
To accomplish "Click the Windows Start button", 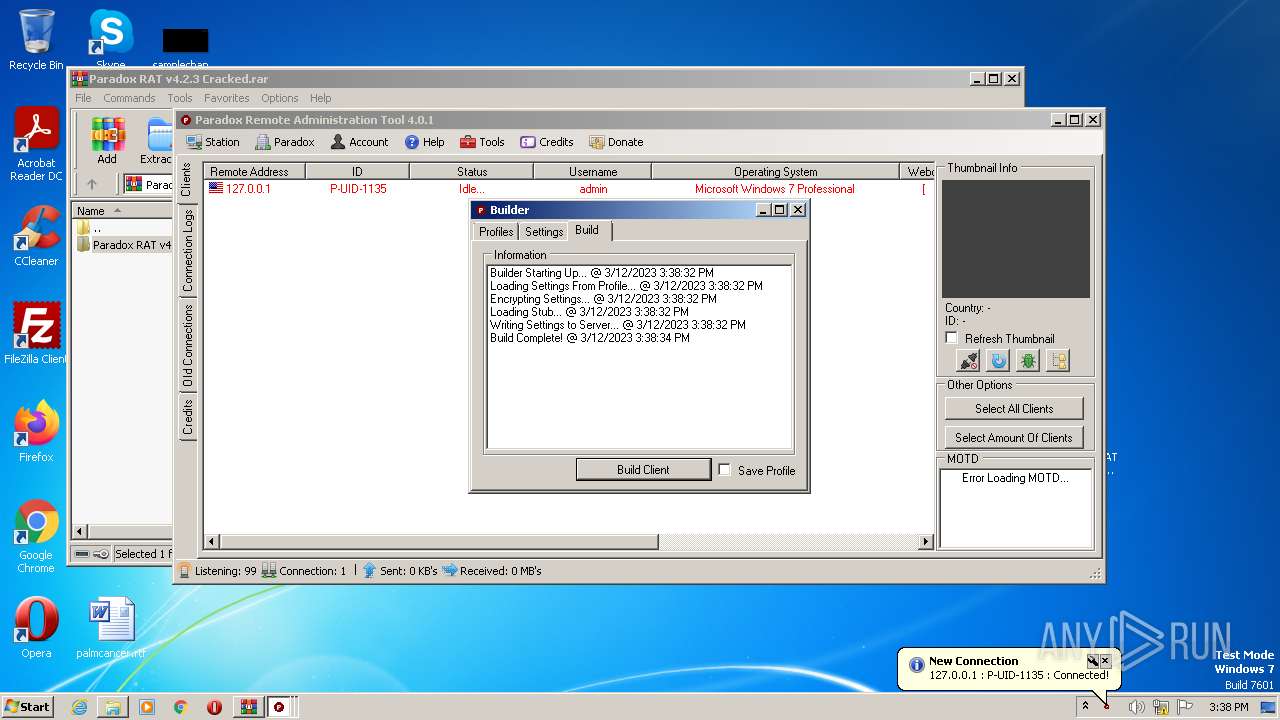I will coord(27,706).
